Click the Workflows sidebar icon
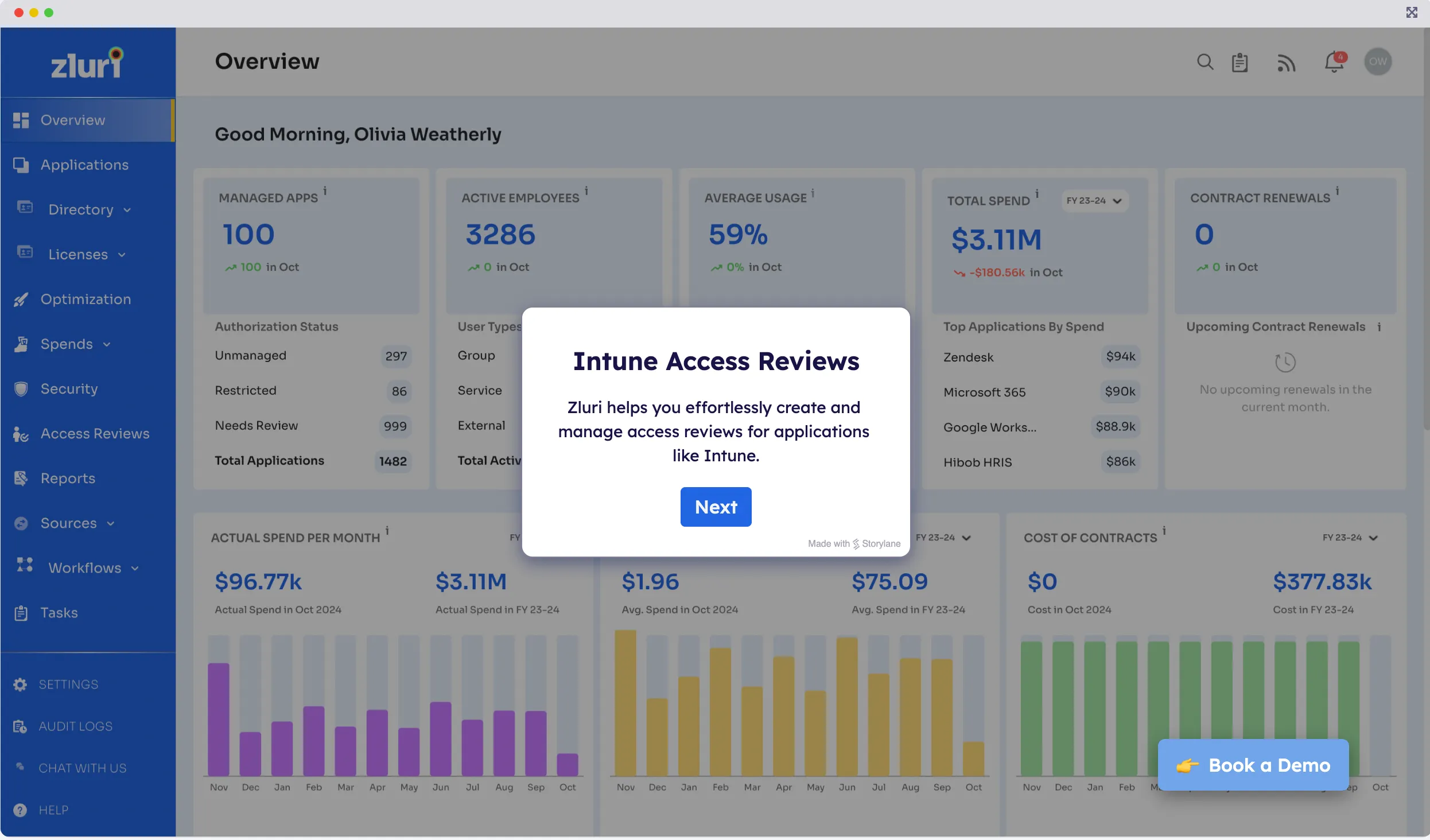The image size is (1430, 840). click(x=25, y=565)
